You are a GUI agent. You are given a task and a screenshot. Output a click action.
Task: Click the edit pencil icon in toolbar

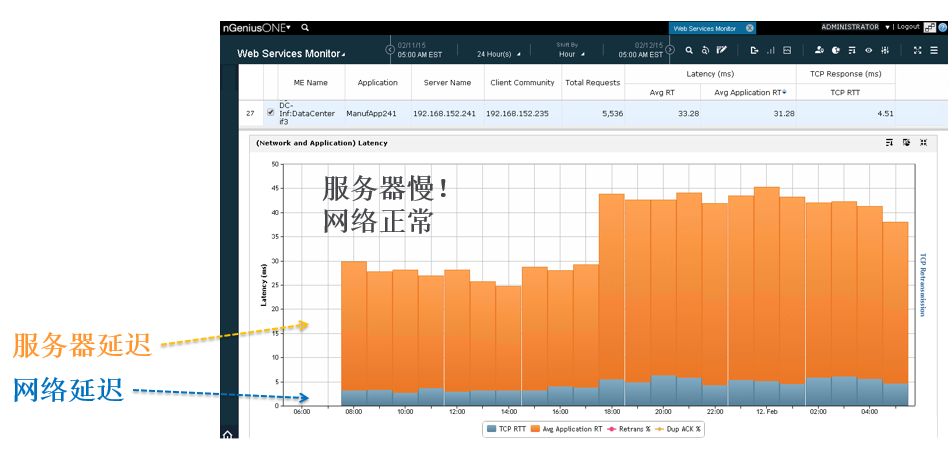pos(721,51)
